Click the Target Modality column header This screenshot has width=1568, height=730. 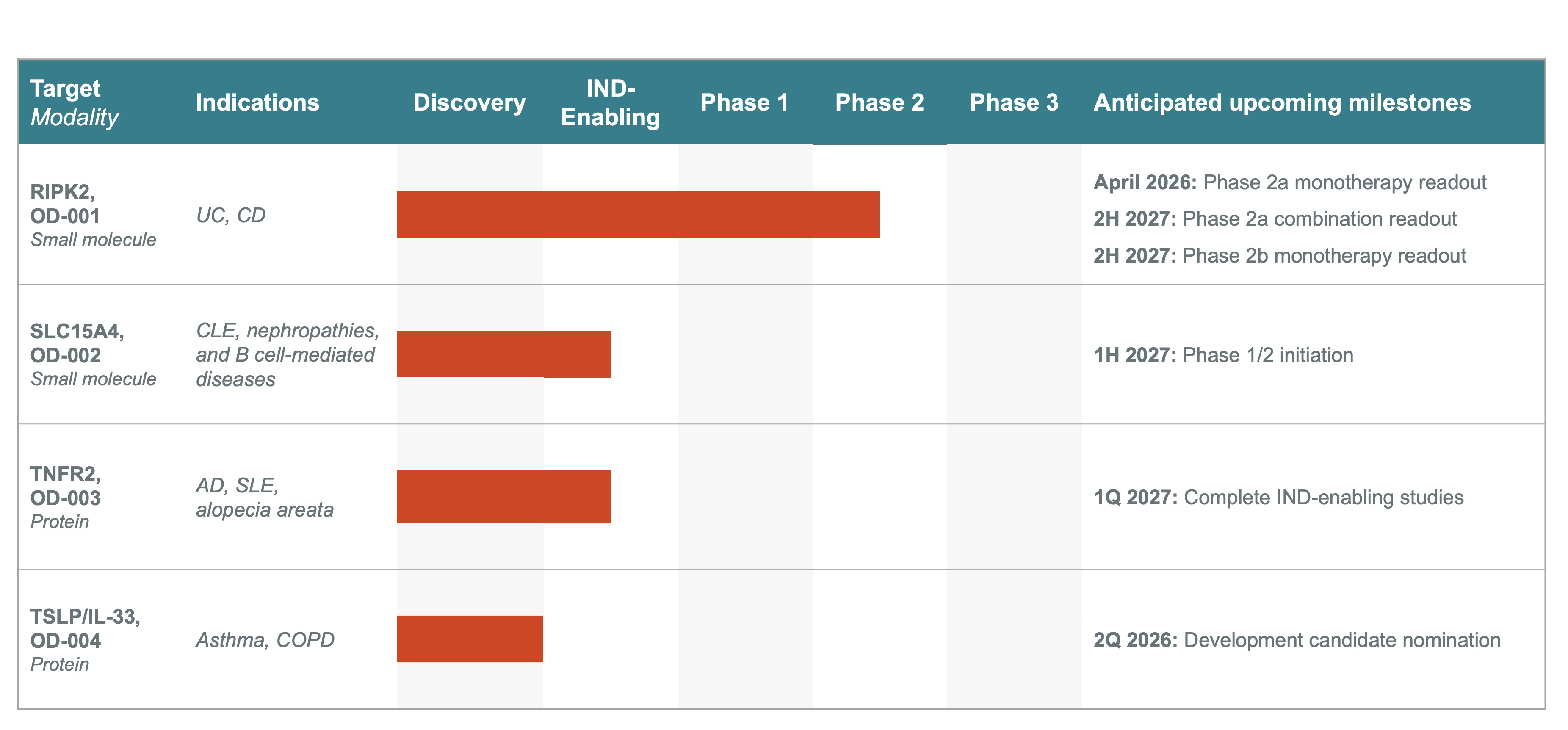coord(74,102)
